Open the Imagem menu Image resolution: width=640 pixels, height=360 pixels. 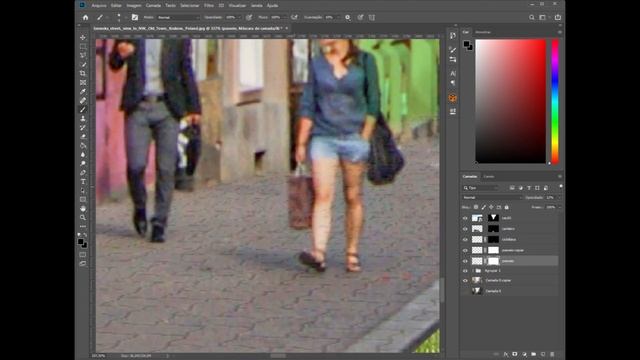134,6
